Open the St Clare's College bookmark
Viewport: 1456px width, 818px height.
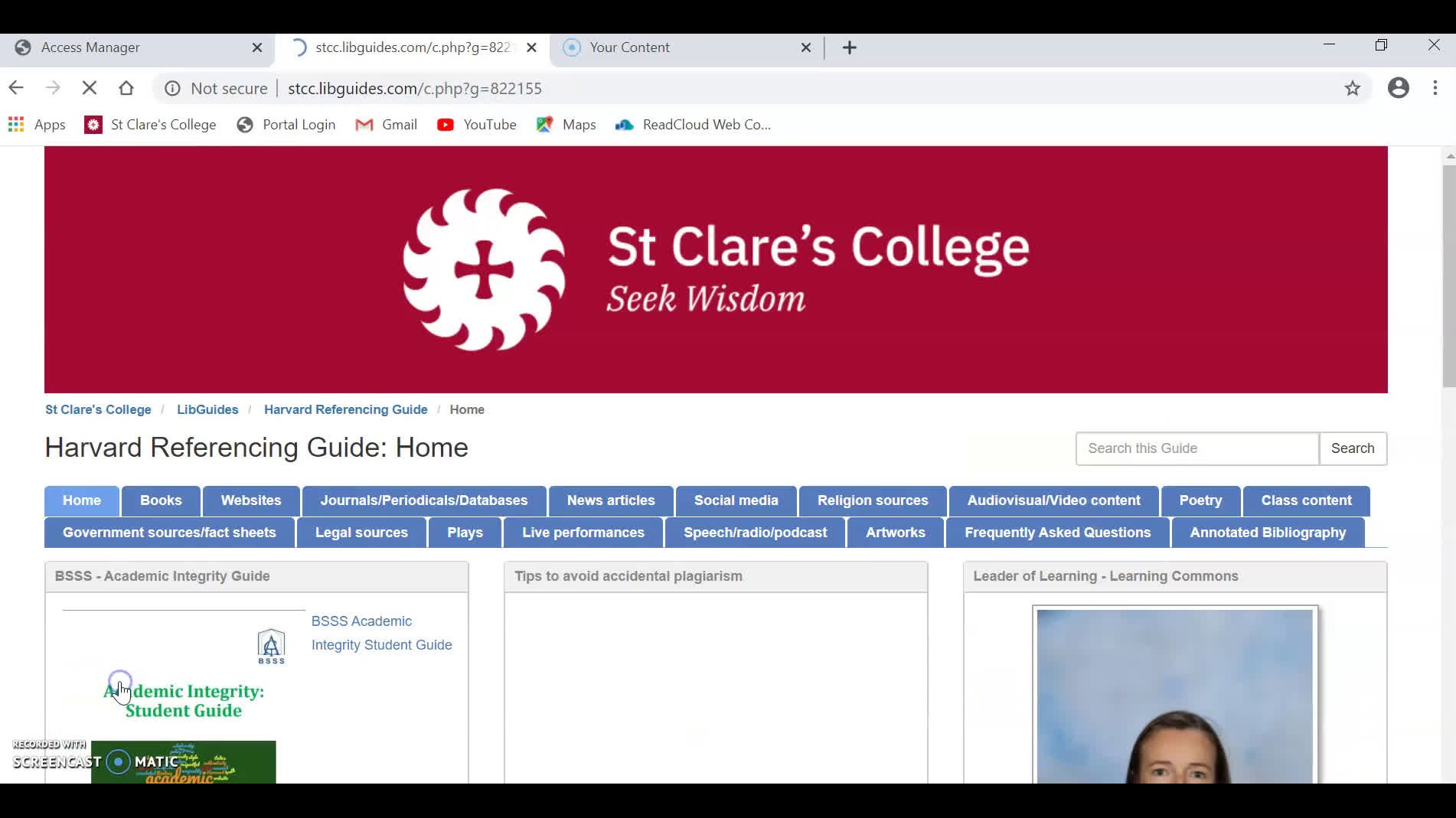151,125
